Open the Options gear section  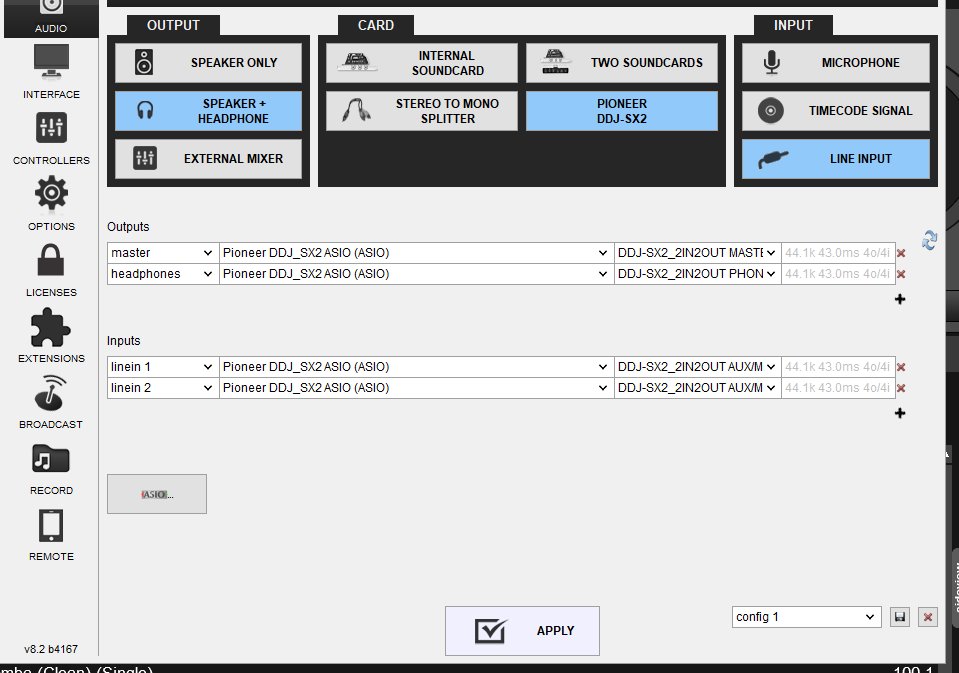(51, 204)
